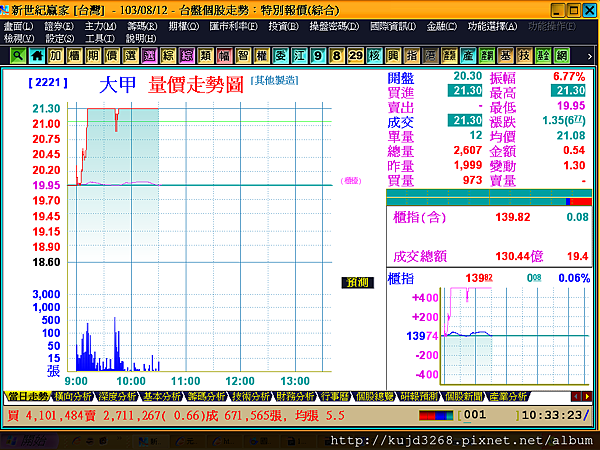Open the Windows 開始 start button

click(x=29, y=441)
